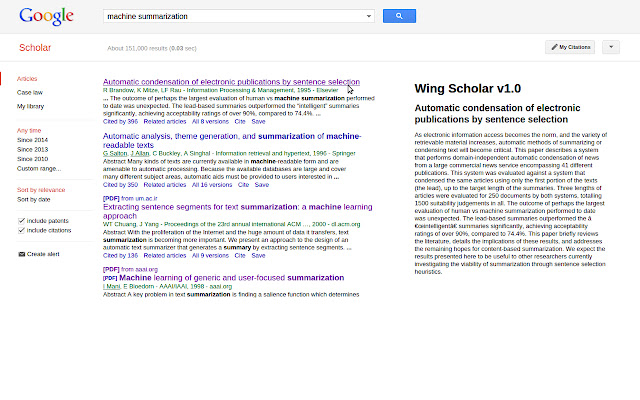Image resolution: width=640 pixels, height=400 pixels.
Task: Open Cited by 350 link
Action: [120, 185]
